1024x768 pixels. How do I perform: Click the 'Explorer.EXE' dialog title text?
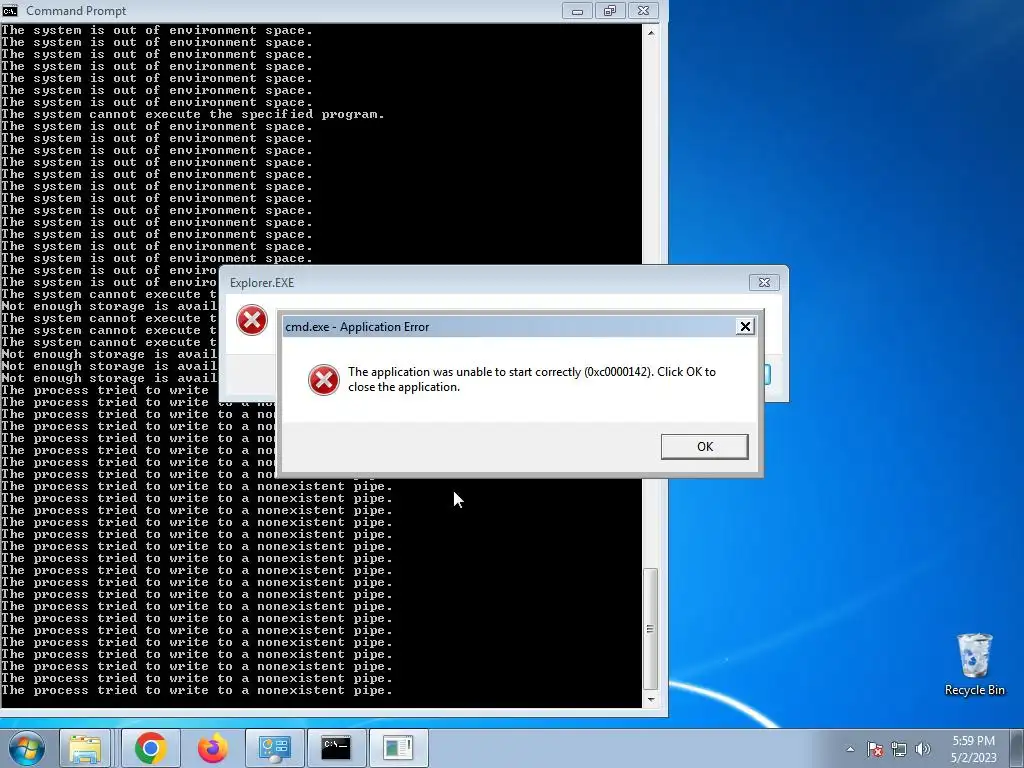point(262,283)
